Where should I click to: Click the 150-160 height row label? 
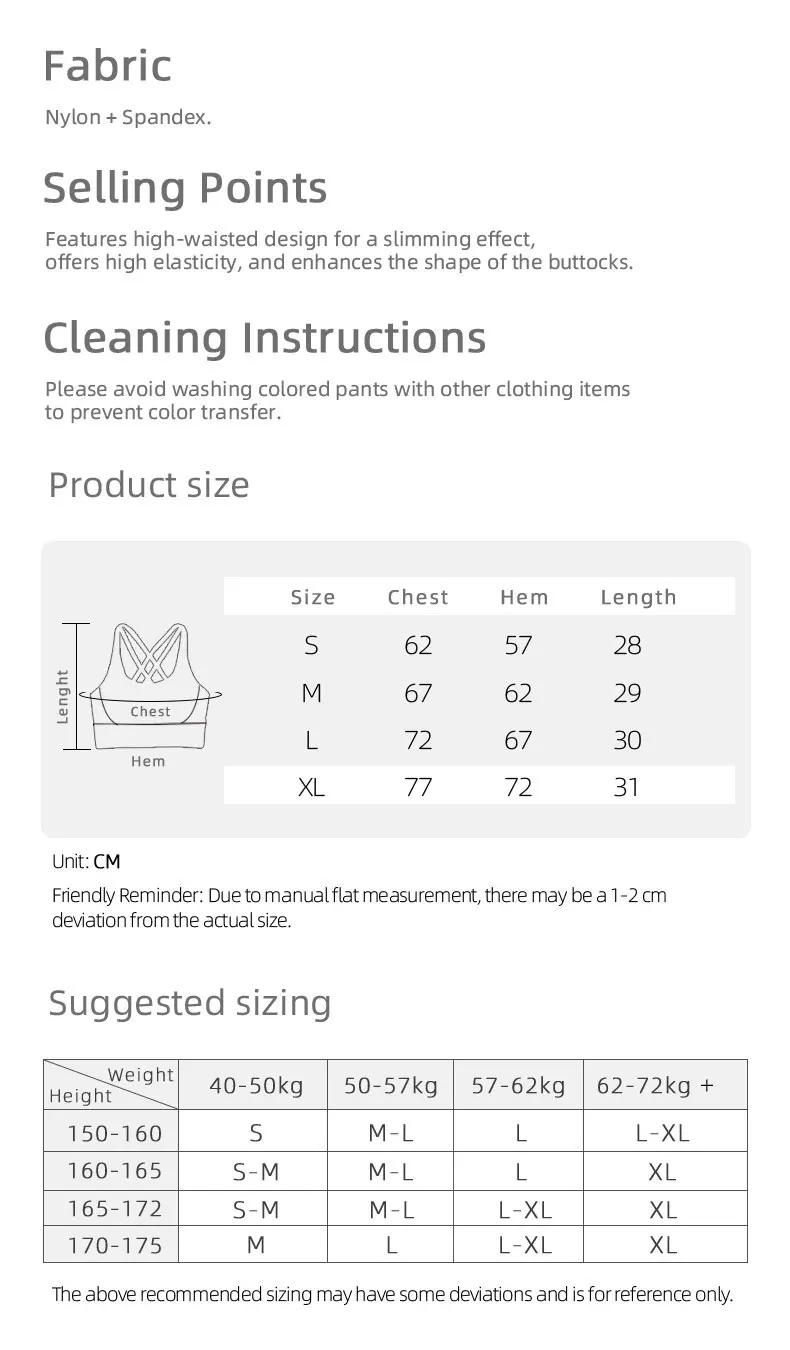point(114,1133)
